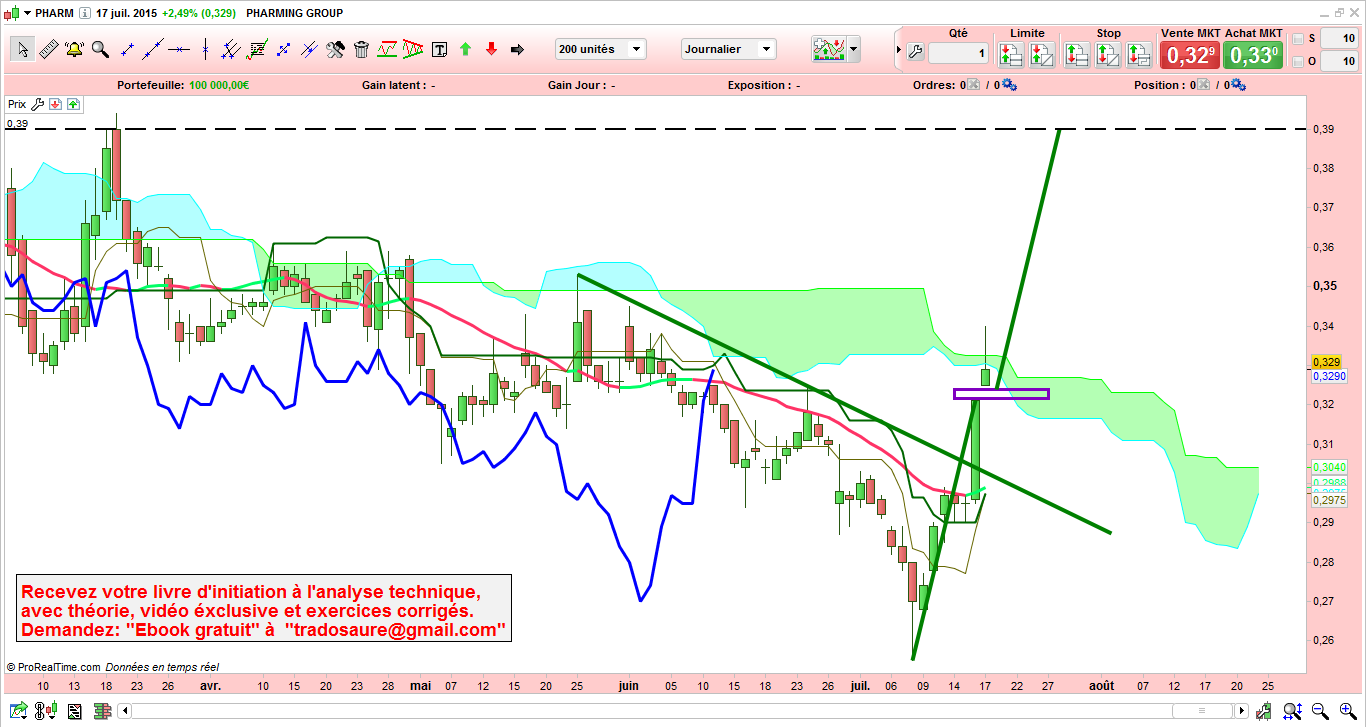The height and width of the screenshot is (727, 1366).
Task: Open the Journalier timeframe dropdown
Action: [729, 49]
